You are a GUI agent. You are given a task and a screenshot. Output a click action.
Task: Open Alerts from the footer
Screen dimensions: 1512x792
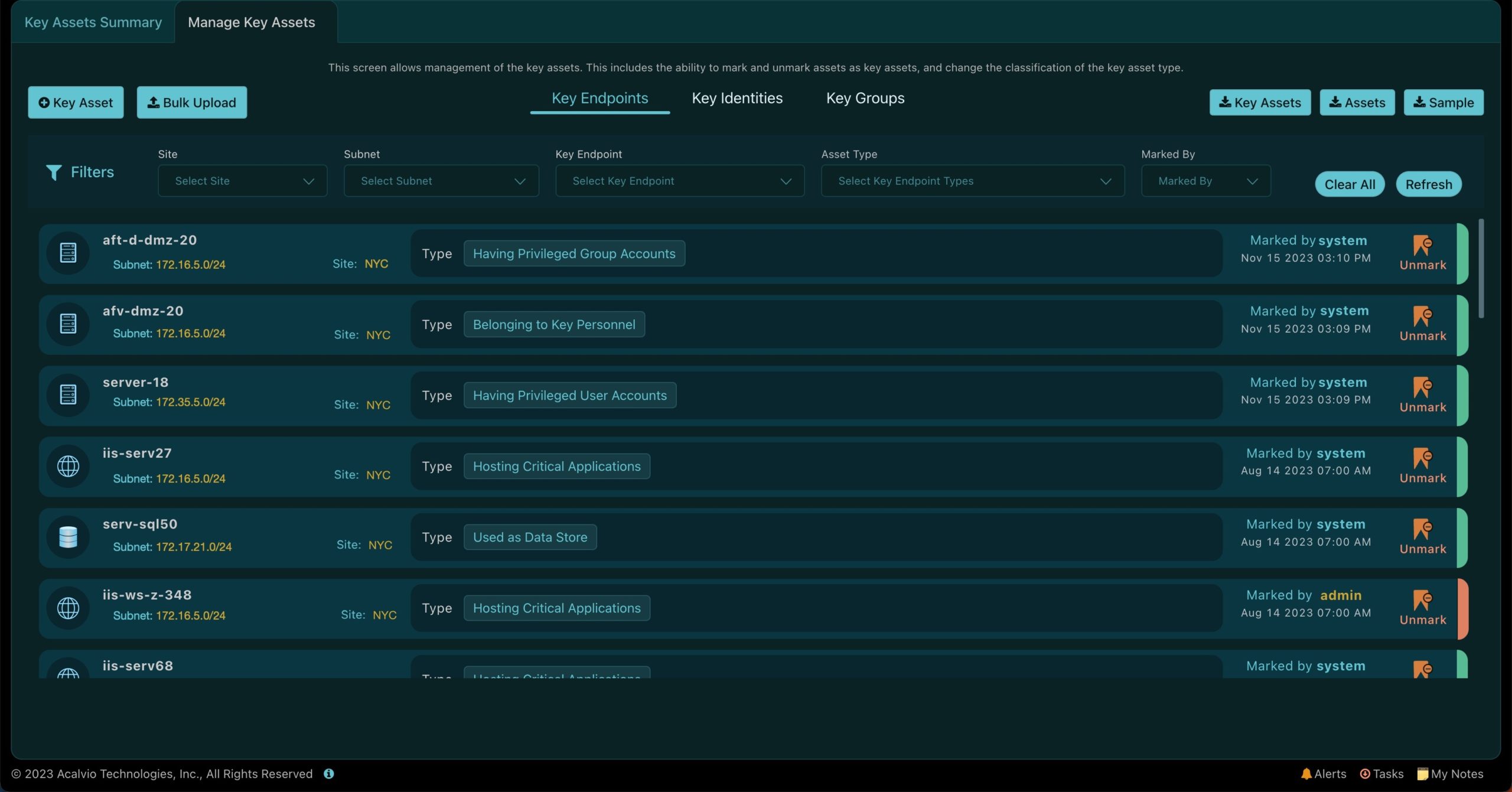coord(1324,774)
